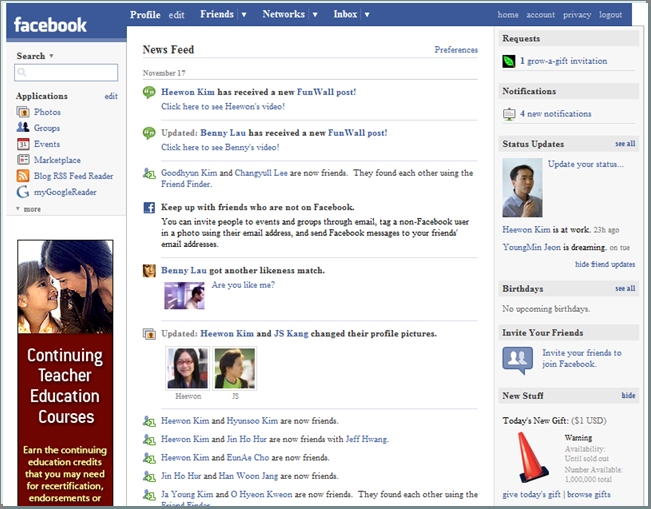Image resolution: width=651 pixels, height=509 pixels.
Task: Click the magnifier icon in search box
Action: pyautogui.click(x=22, y=72)
